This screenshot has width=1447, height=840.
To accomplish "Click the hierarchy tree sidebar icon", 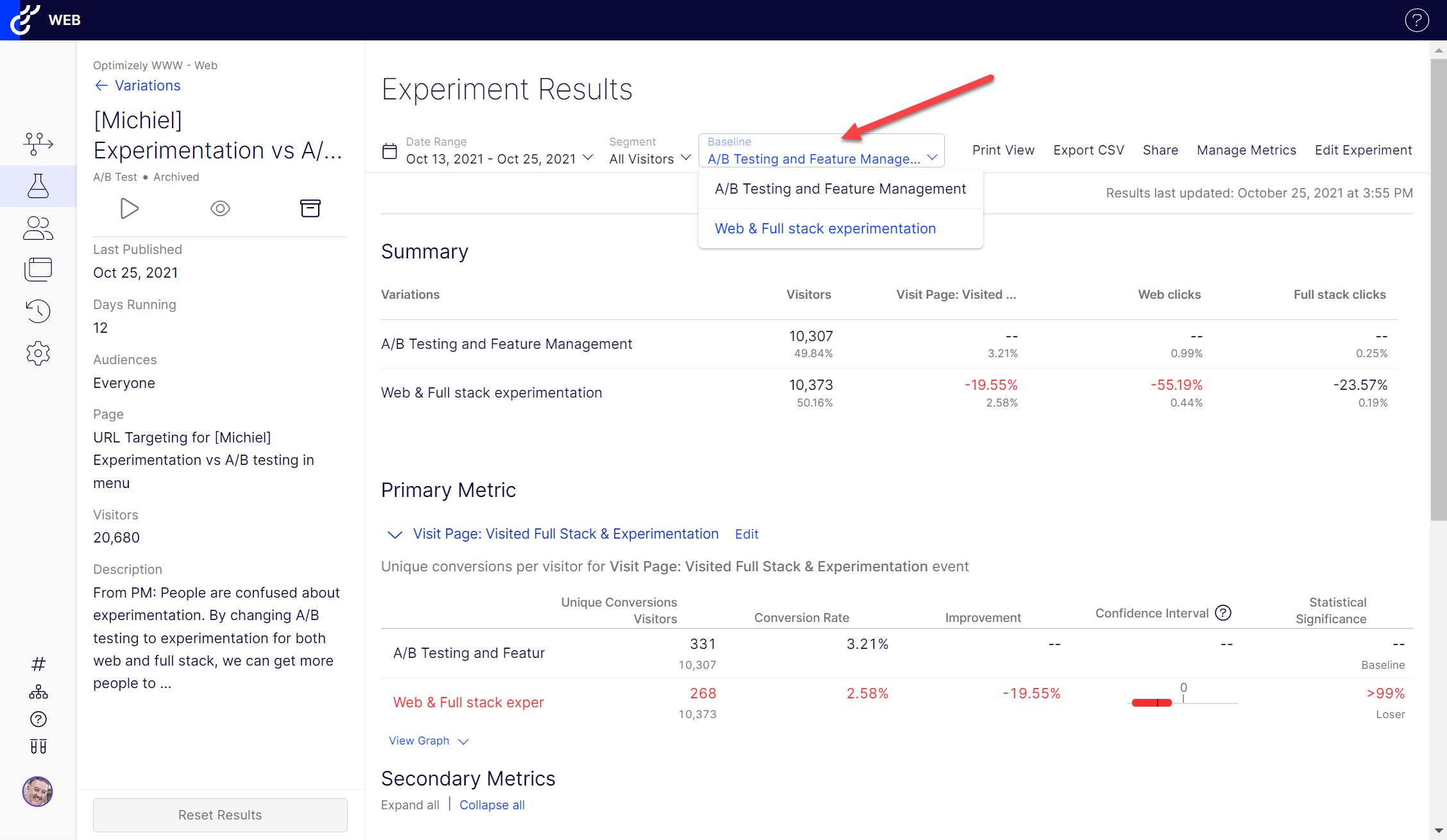I will [x=38, y=692].
